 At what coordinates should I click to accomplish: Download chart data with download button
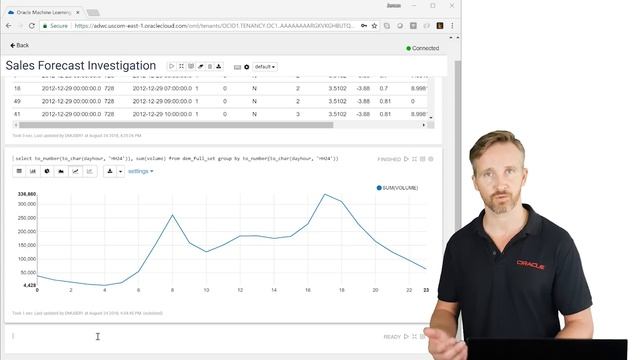[x=110, y=171]
